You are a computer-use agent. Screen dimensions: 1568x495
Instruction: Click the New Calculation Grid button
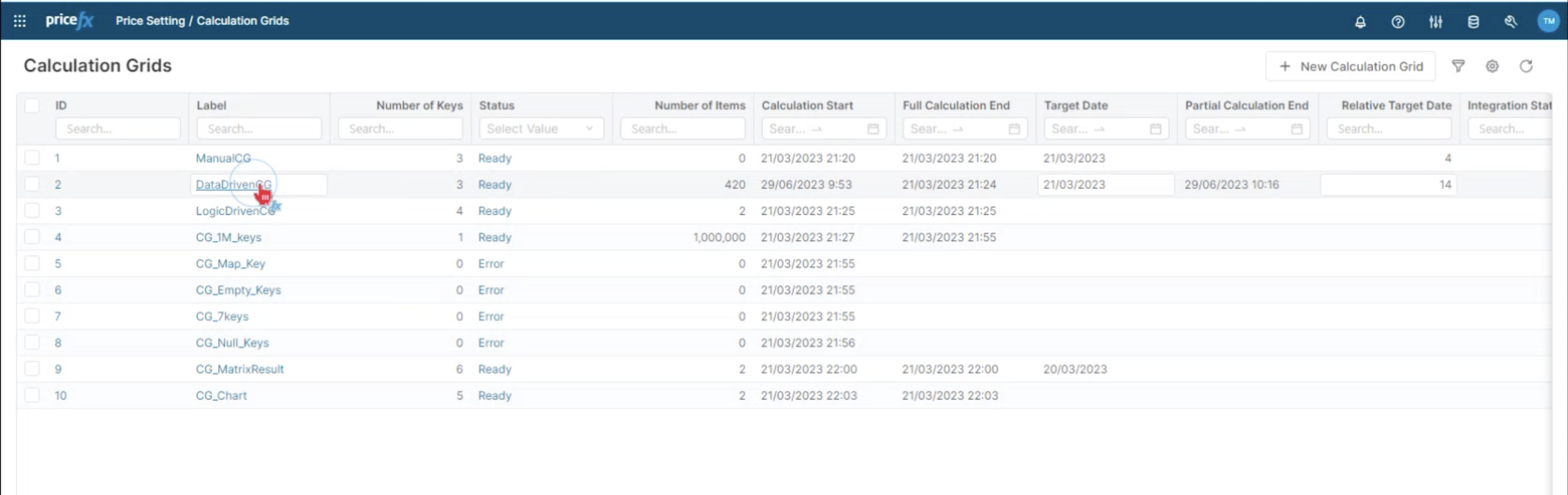pyautogui.click(x=1350, y=66)
